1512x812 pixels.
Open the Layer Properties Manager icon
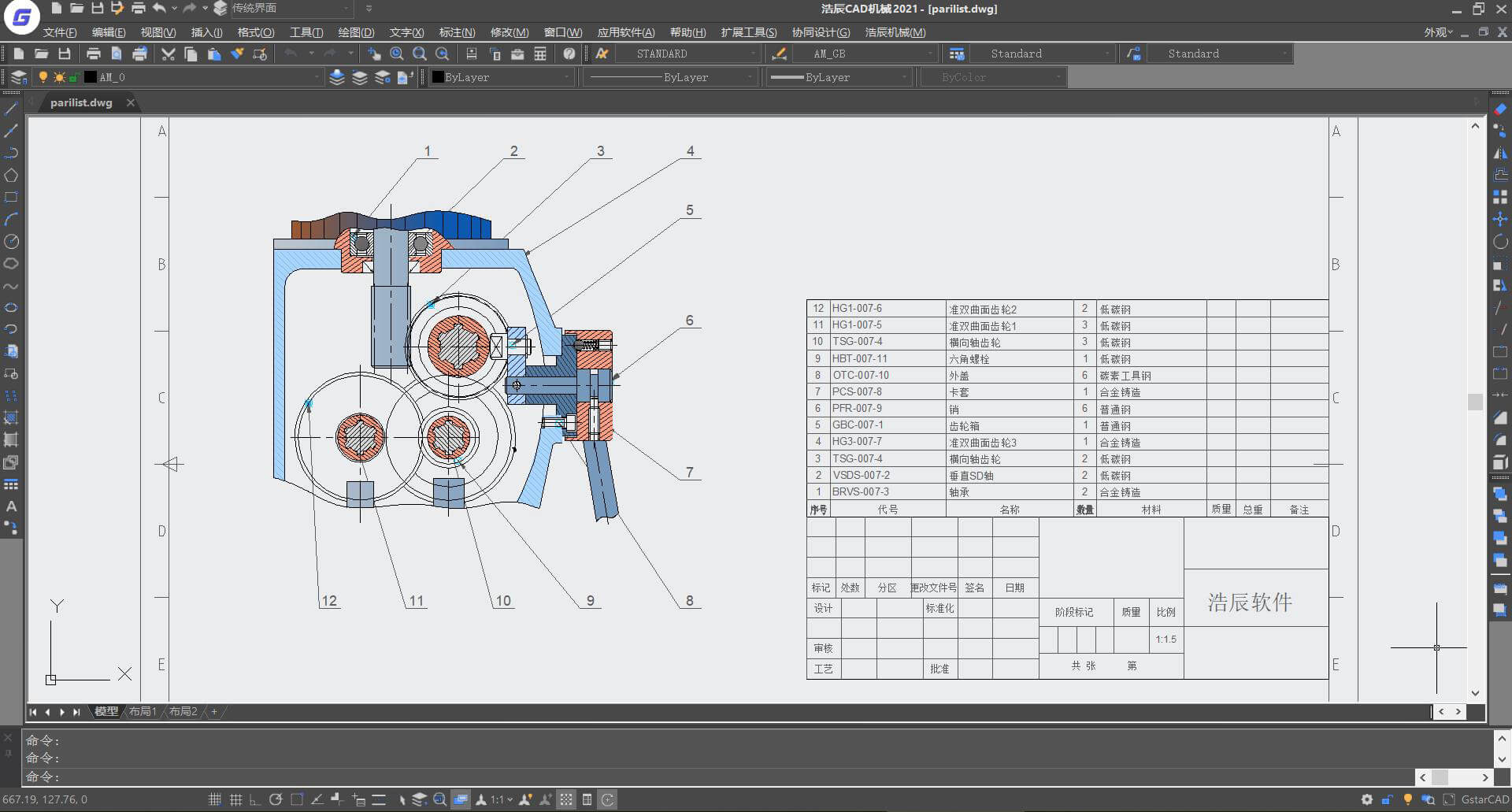(17, 77)
